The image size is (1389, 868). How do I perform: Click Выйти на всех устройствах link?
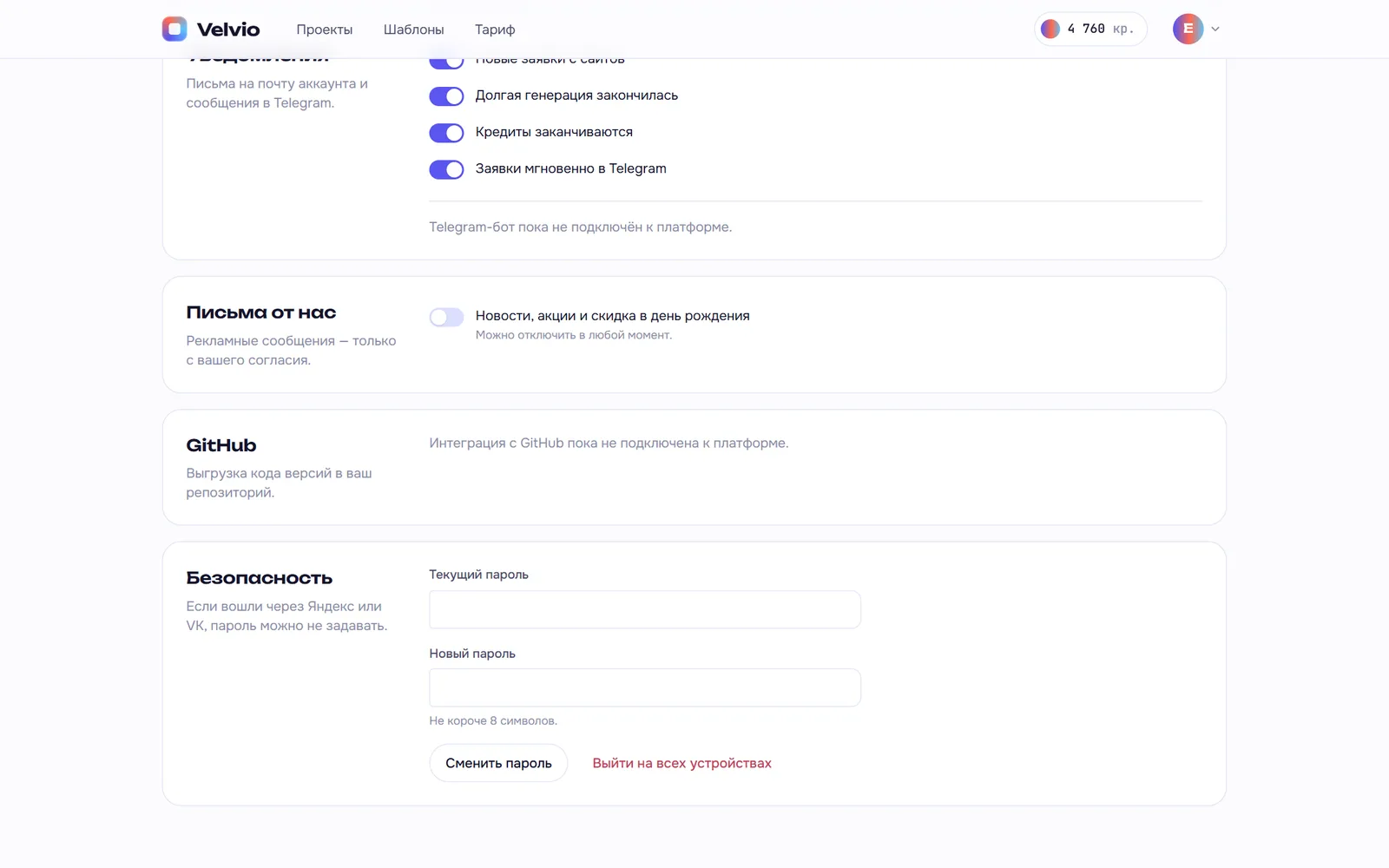point(682,763)
